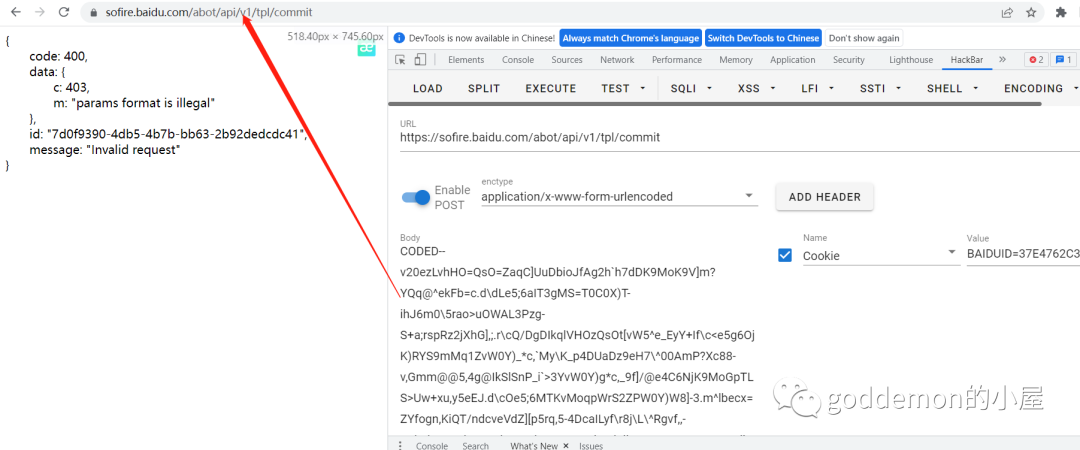Click the browser back arrow
The height and width of the screenshot is (450, 1080).
[16, 12]
